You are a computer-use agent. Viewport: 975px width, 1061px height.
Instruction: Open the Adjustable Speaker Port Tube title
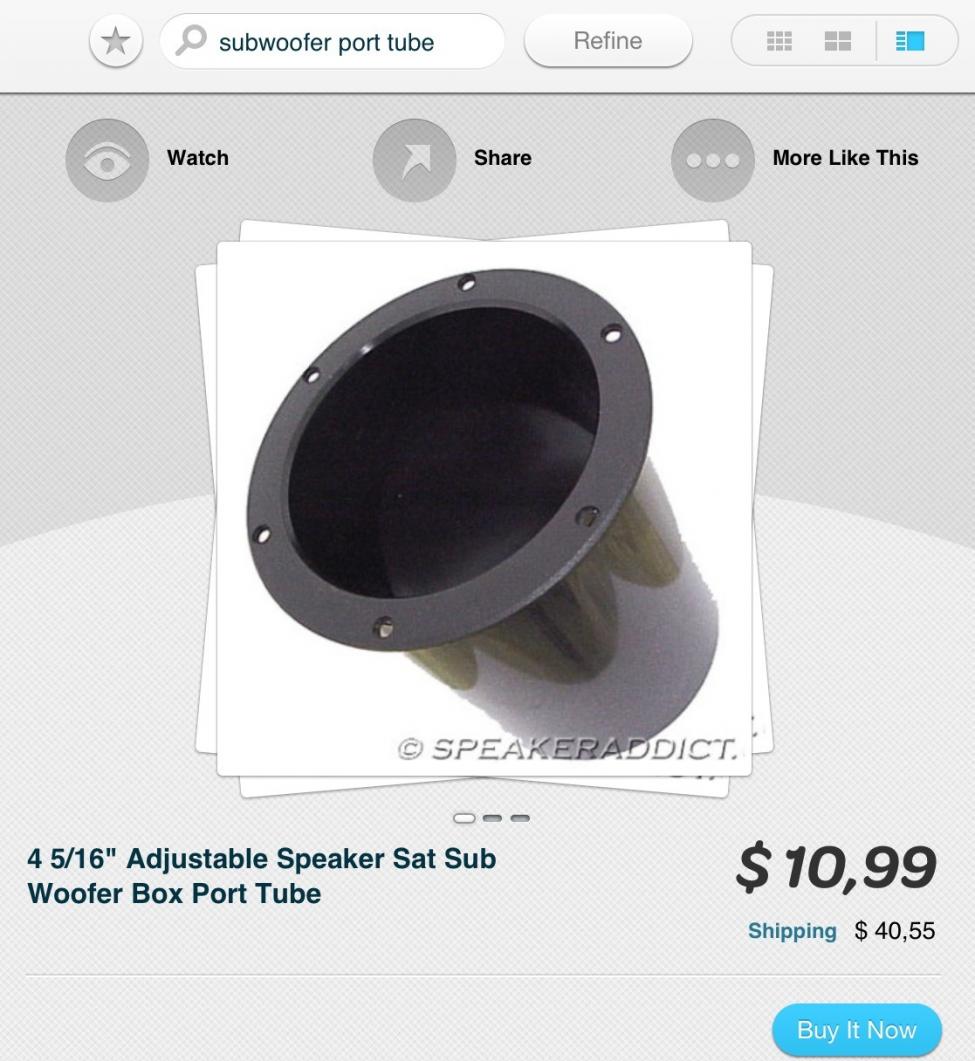(x=261, y=876)
